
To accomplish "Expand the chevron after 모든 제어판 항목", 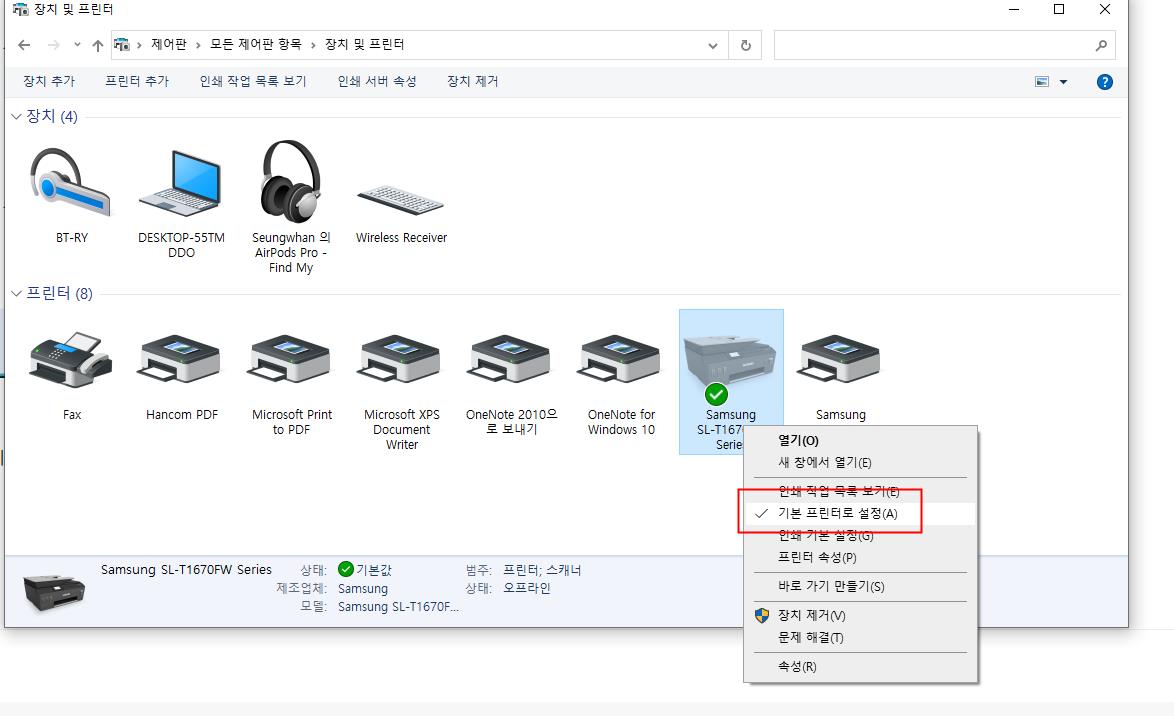I will [x=313, y=45].
